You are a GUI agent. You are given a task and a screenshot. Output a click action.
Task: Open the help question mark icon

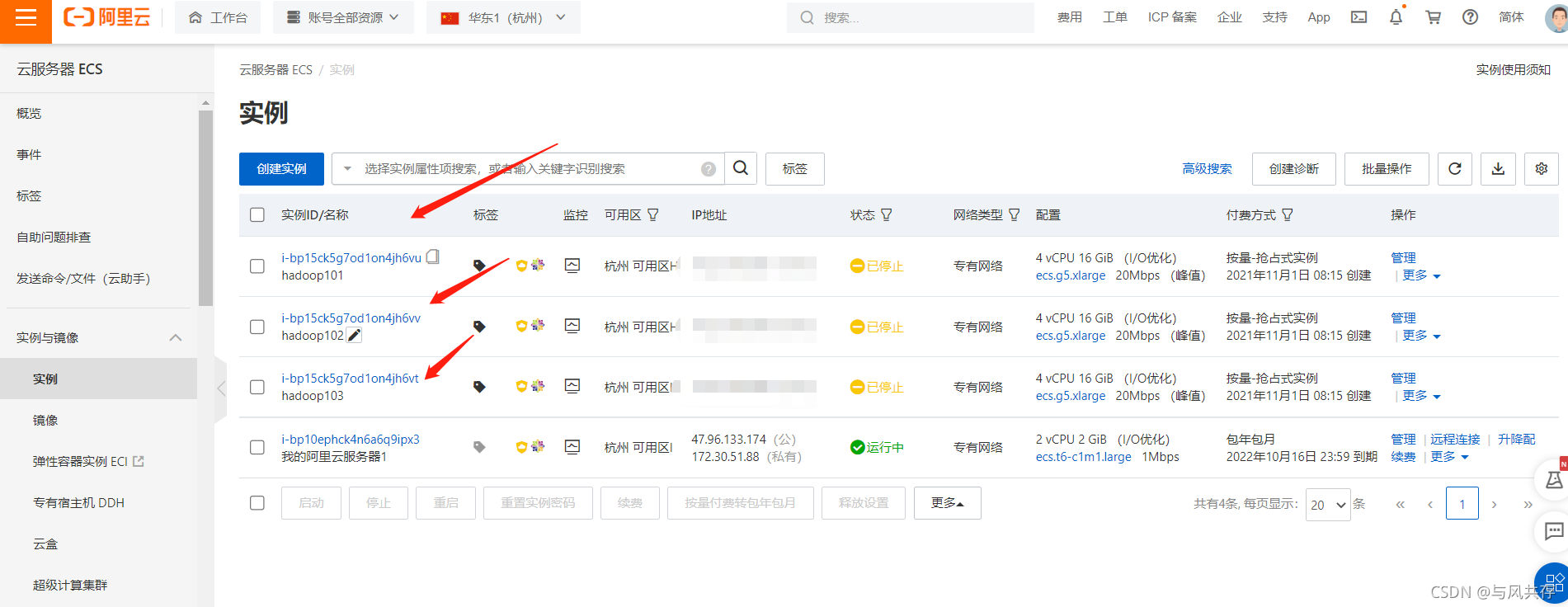pyautogui.click(x=1470, y=17)
